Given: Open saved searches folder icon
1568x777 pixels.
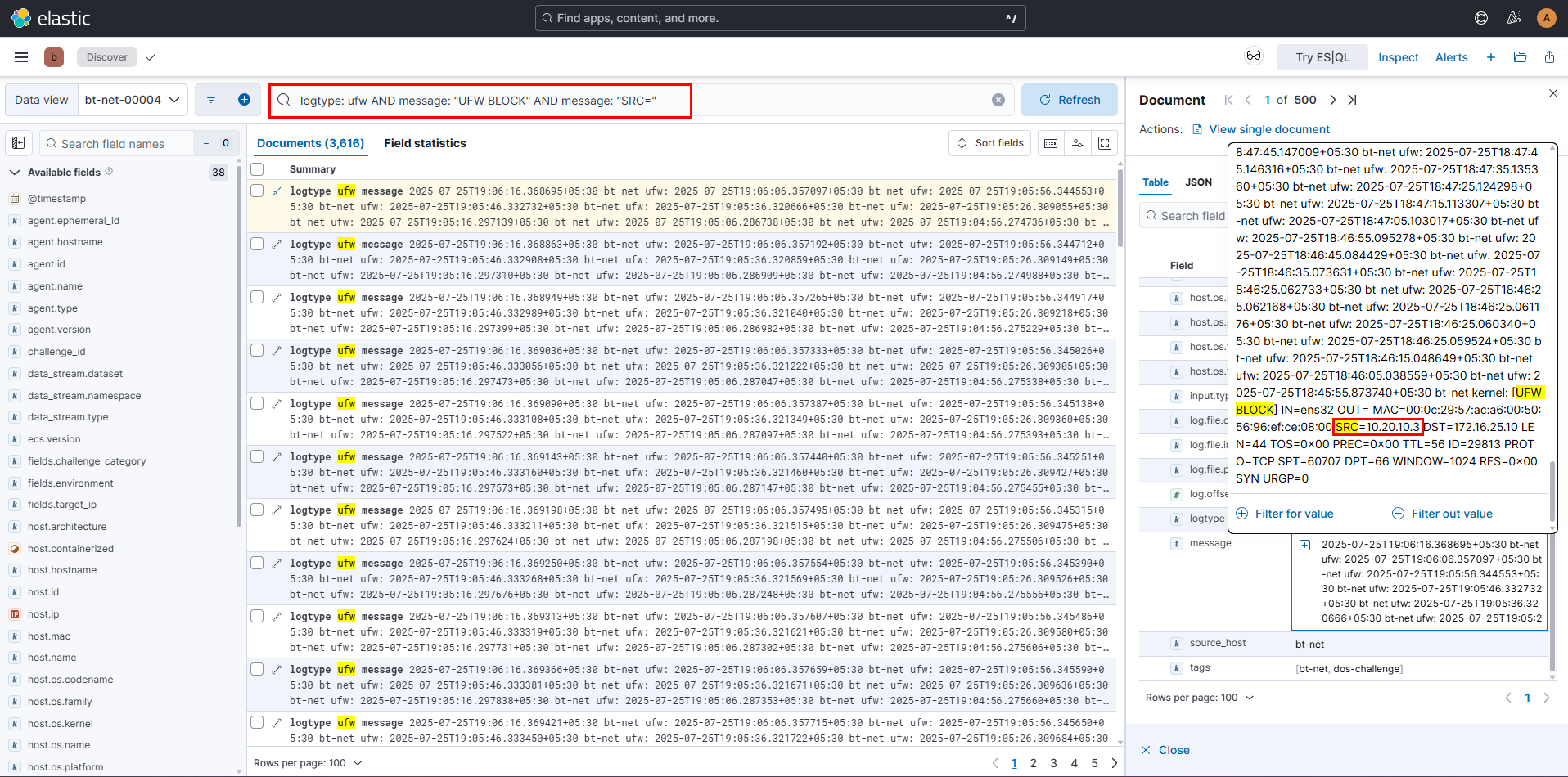Looking at the screenshot, I should click(1521, 57).
